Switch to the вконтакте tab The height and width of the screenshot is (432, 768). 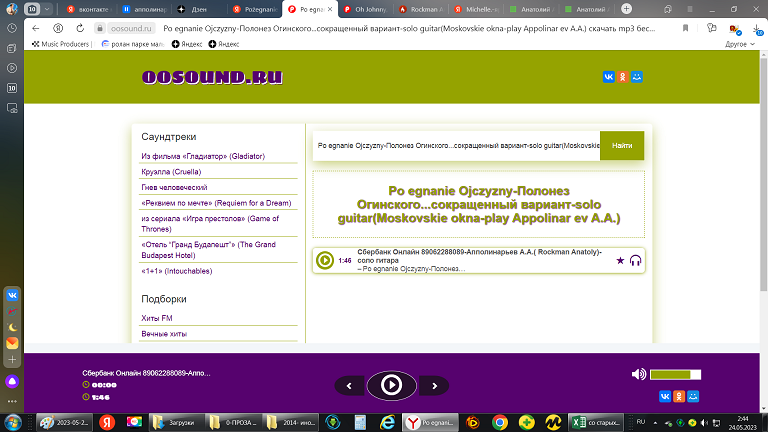coord(88,9)
